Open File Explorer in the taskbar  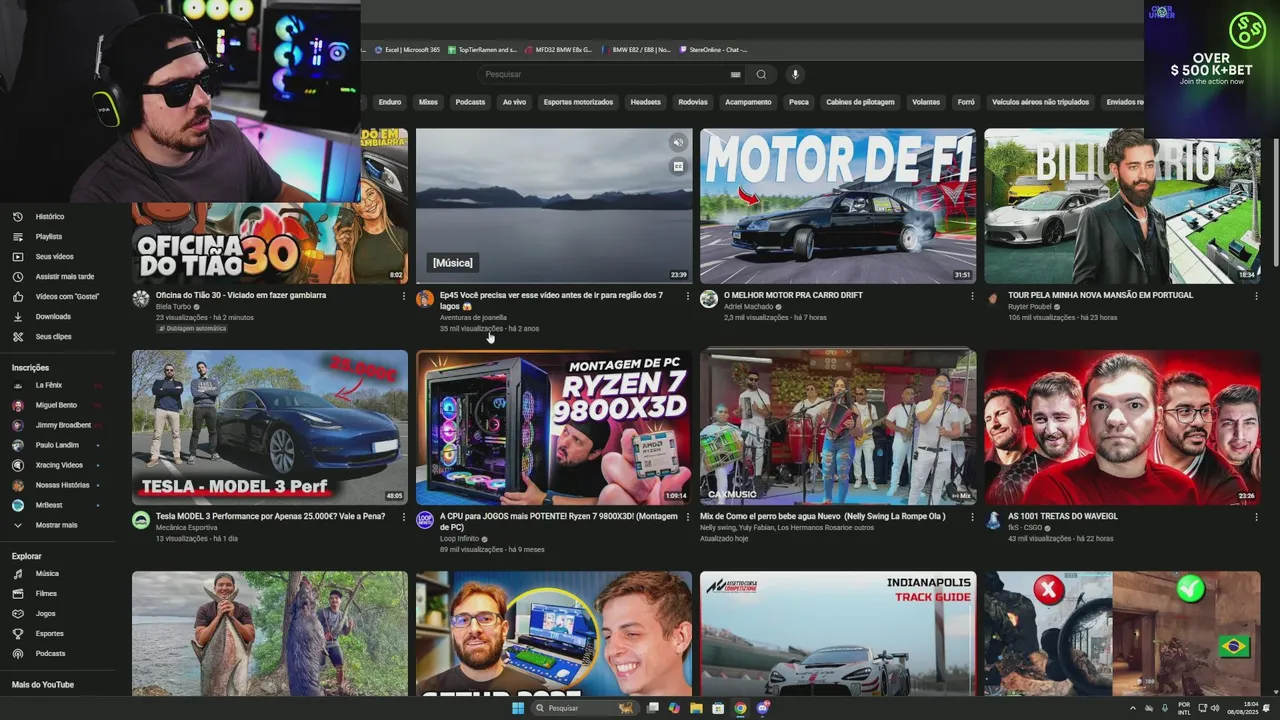(x=696, y=708)
